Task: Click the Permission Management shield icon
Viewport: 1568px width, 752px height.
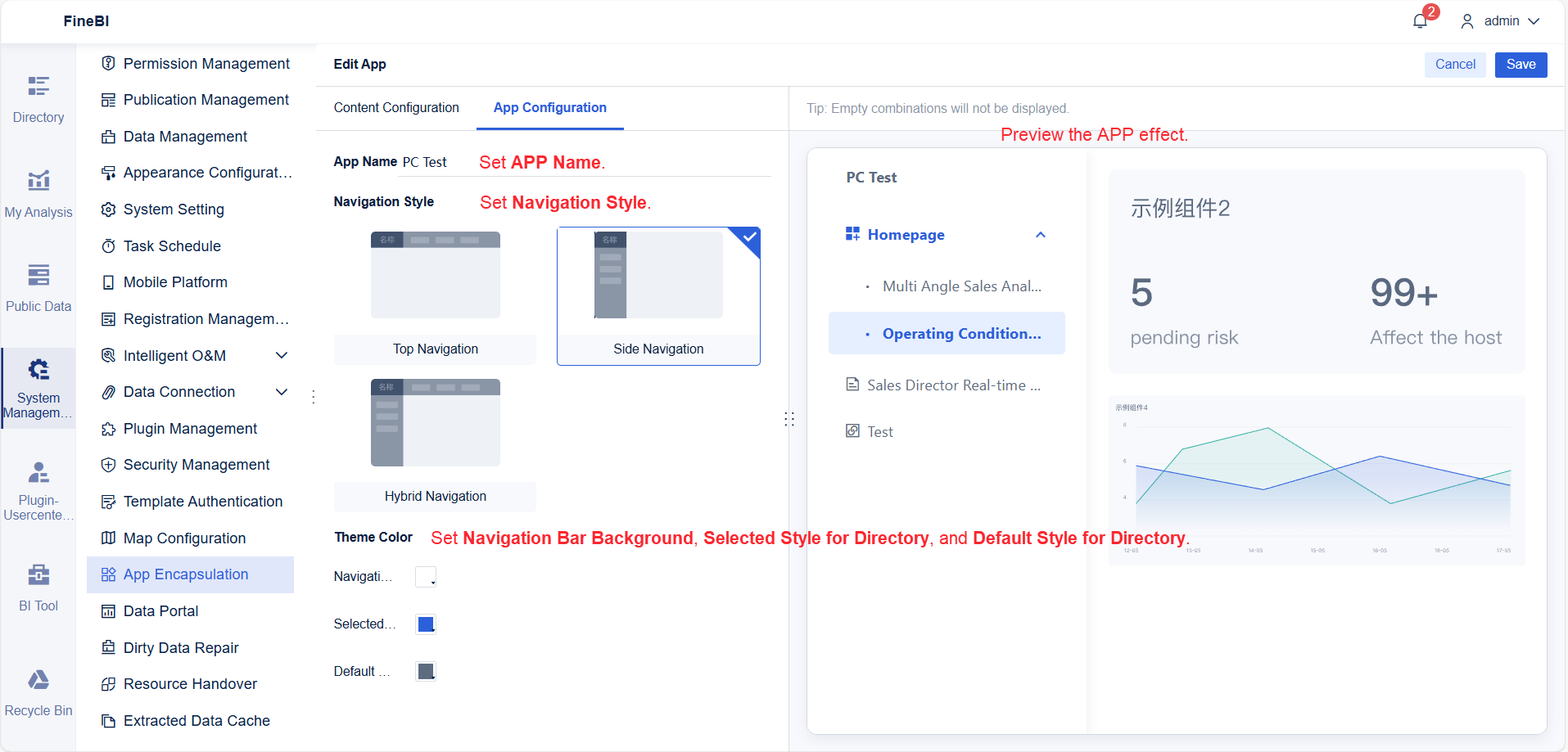Action: coord(108,63)
